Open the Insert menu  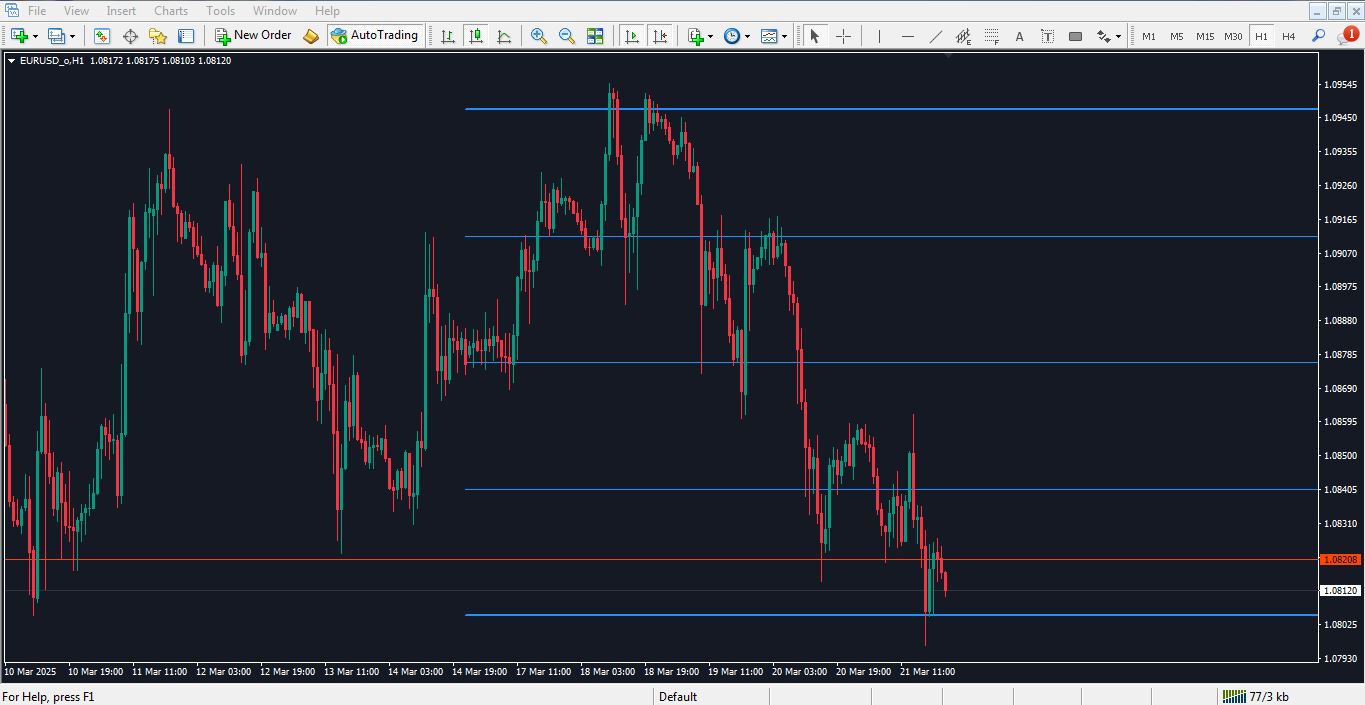point(121,11)
